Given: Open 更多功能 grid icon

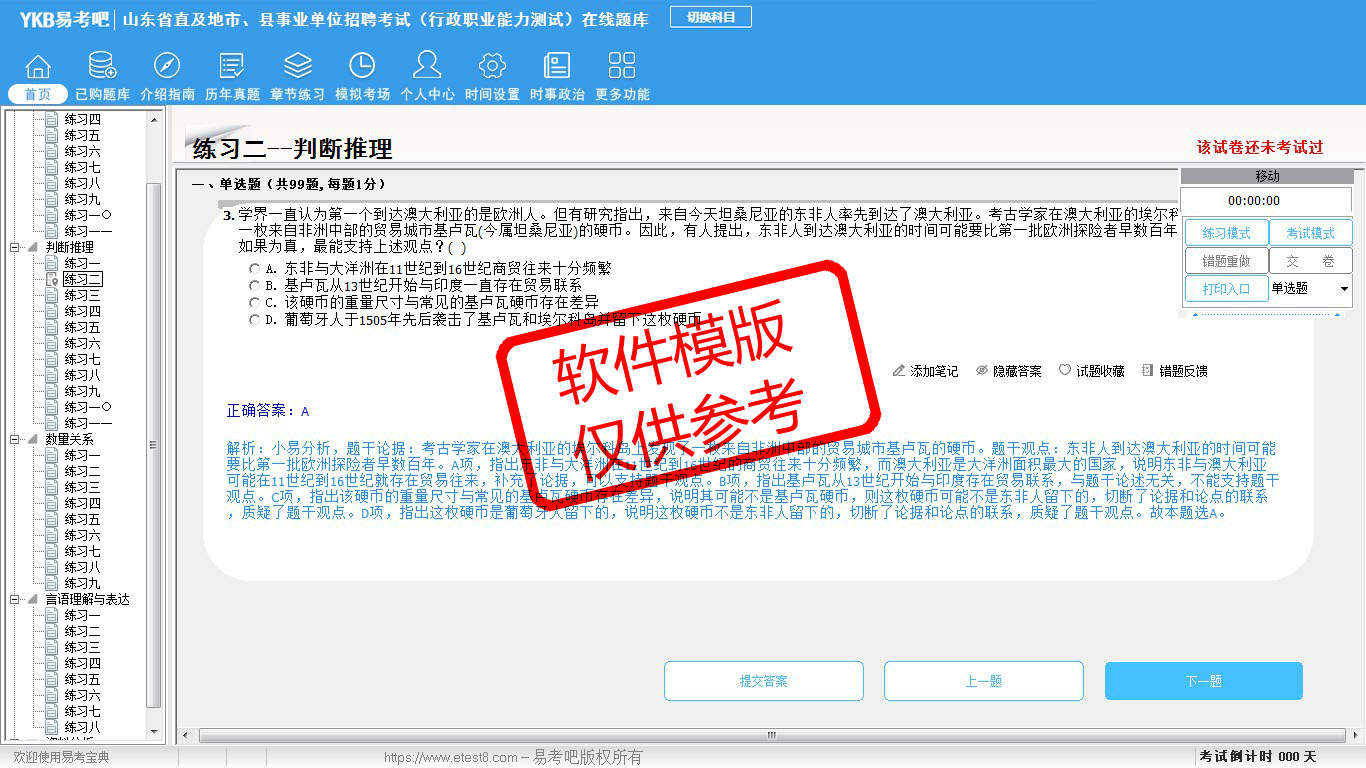Looking at the screenshot, I should click(x=622, y=67).
